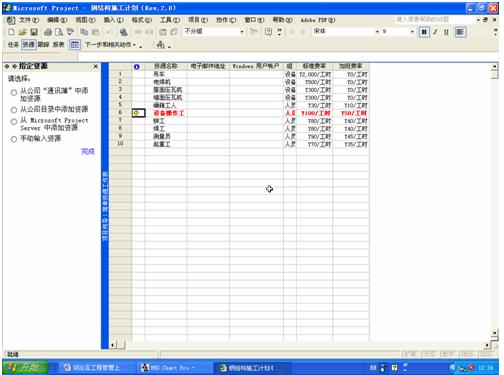The width and height of the screenshot is (504, 375).
Task: Click the Insert Hyperlink globe icon
Action: pos(124,32)
